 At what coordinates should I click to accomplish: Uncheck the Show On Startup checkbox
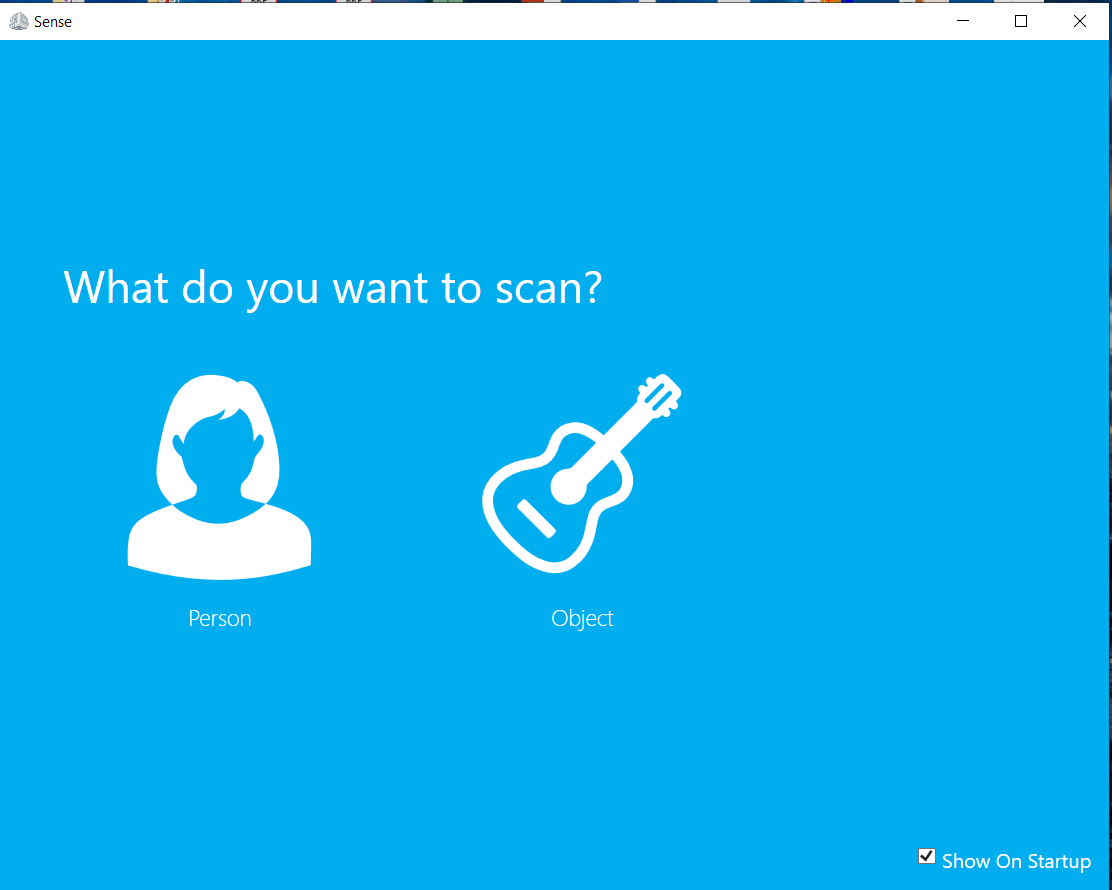pyautogui.click(x=926, y=856)
